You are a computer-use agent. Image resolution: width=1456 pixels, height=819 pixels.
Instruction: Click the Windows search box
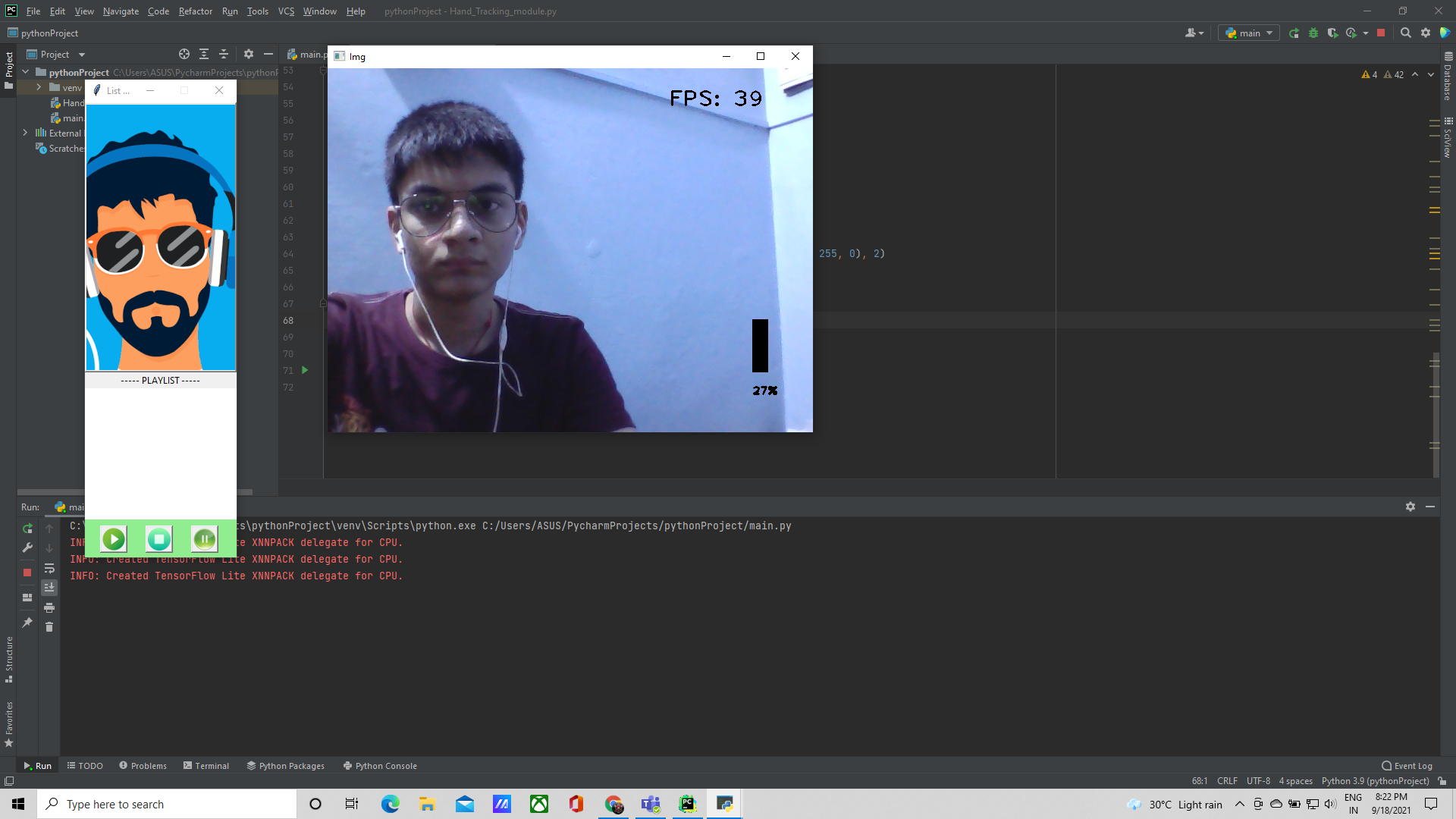167,804
